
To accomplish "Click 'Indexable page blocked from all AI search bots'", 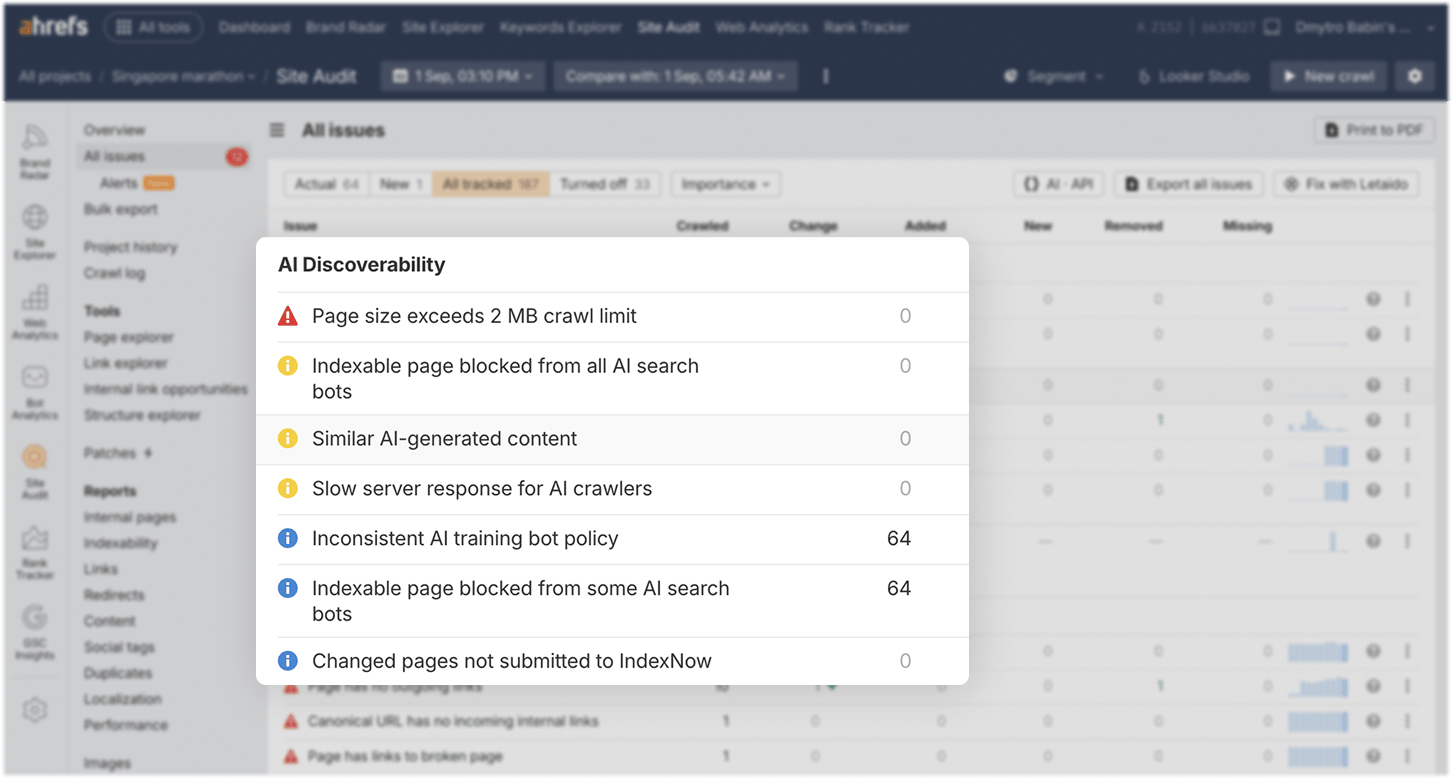I will click(x=505, y=379).
